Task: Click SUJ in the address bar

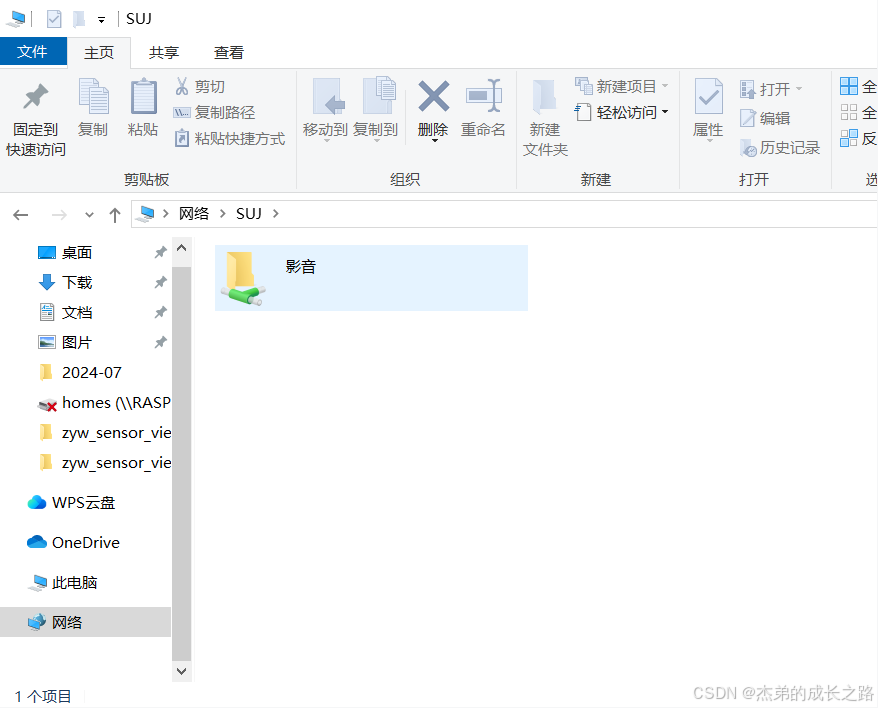Action: pyautogui.click(x=249, y=213)
